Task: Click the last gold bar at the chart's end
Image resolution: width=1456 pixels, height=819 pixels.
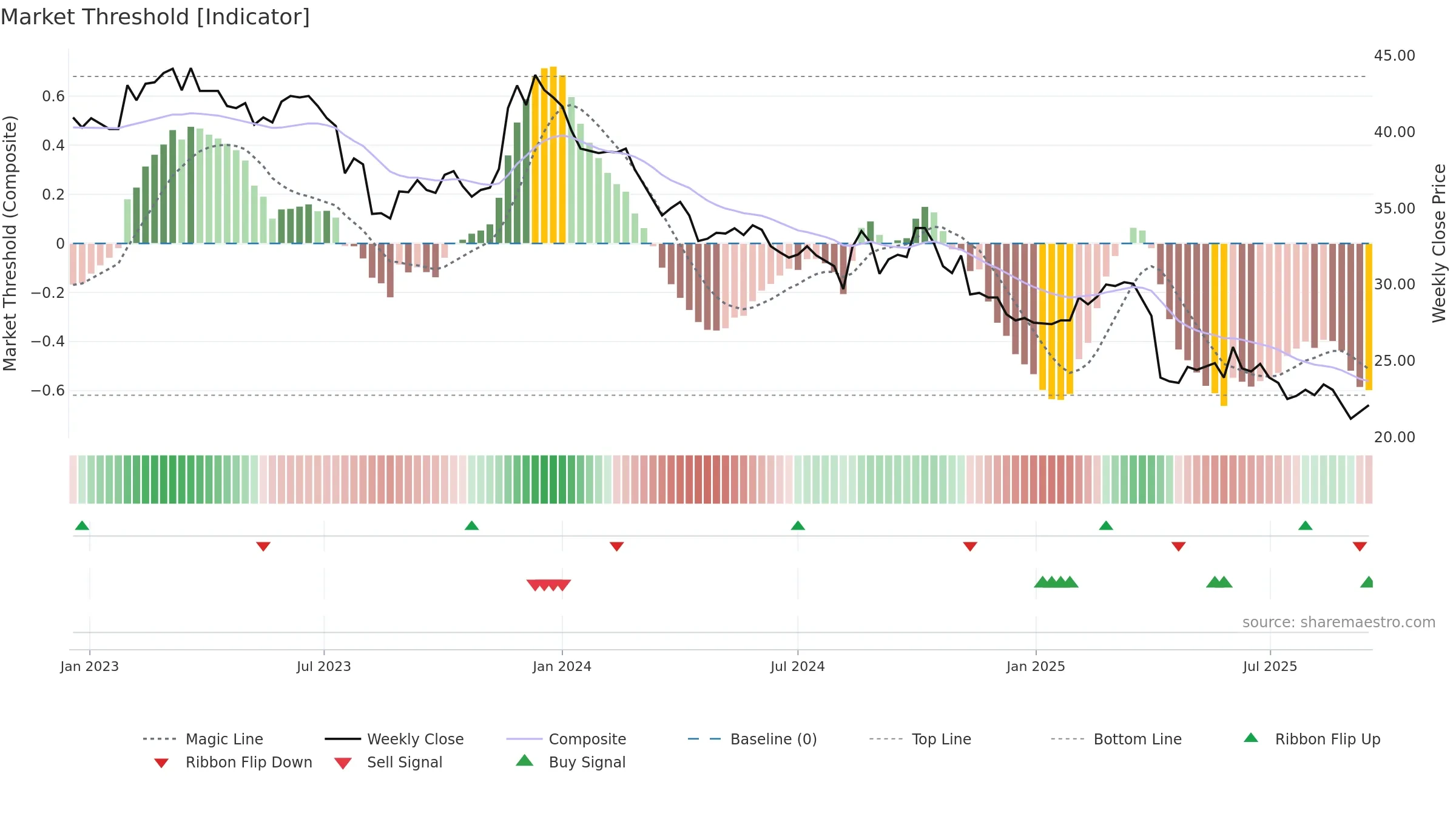Action: (x=1369, y=317)
